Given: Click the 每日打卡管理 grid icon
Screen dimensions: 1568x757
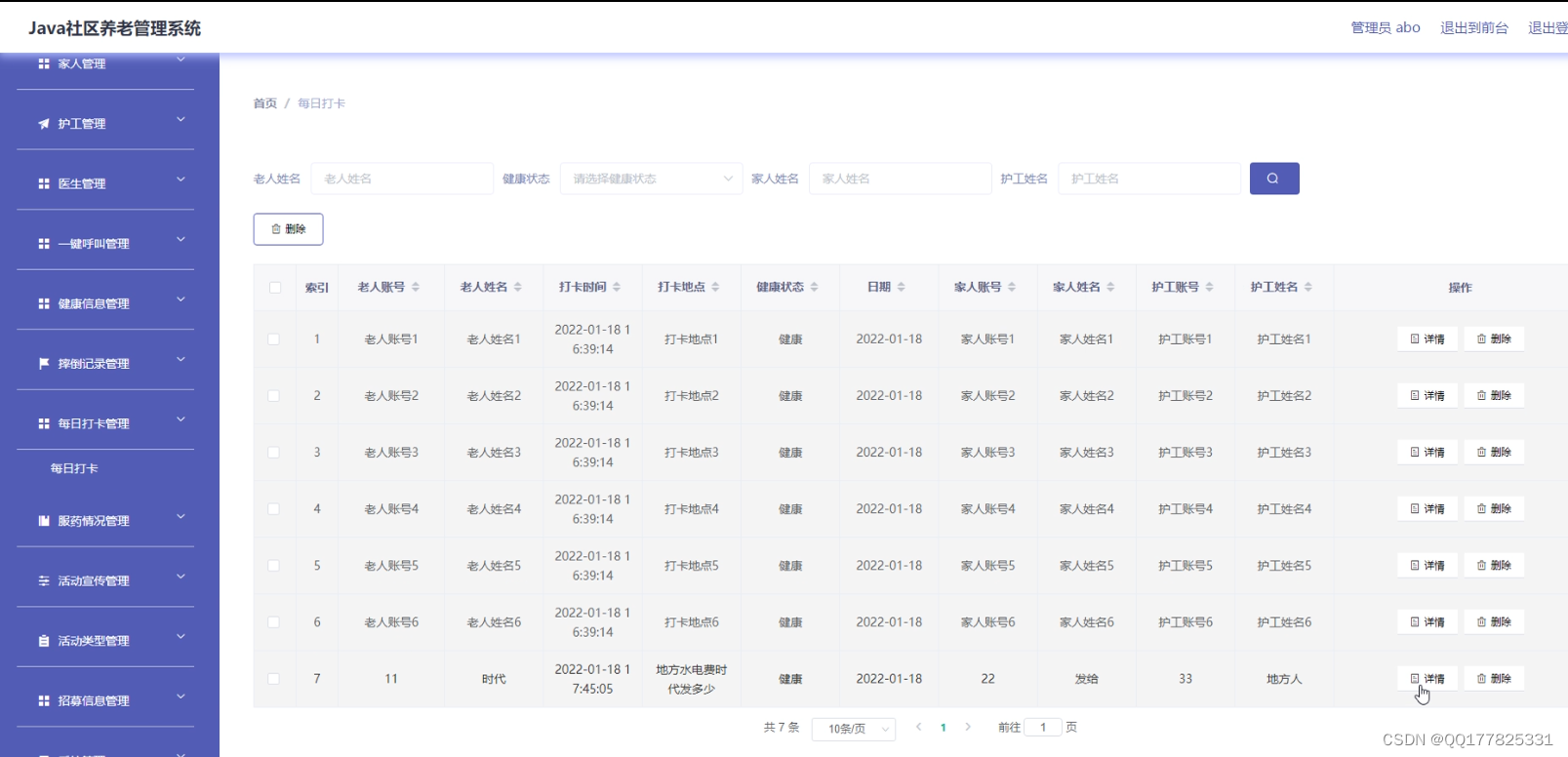Looking at the screenshot, I should pos(44,423).
